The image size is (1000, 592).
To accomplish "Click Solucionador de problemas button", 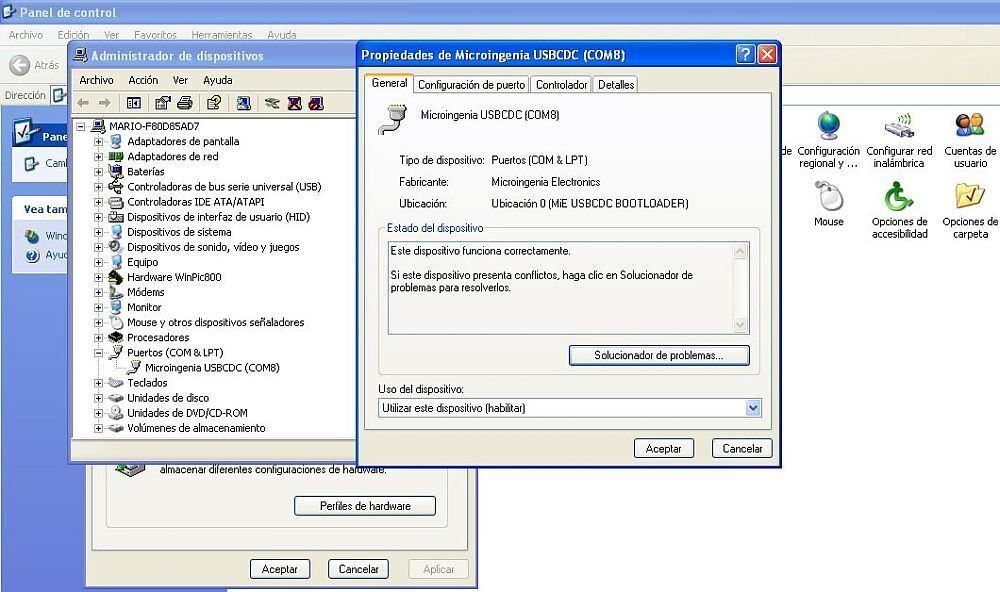I will click(x=659, y=355).
